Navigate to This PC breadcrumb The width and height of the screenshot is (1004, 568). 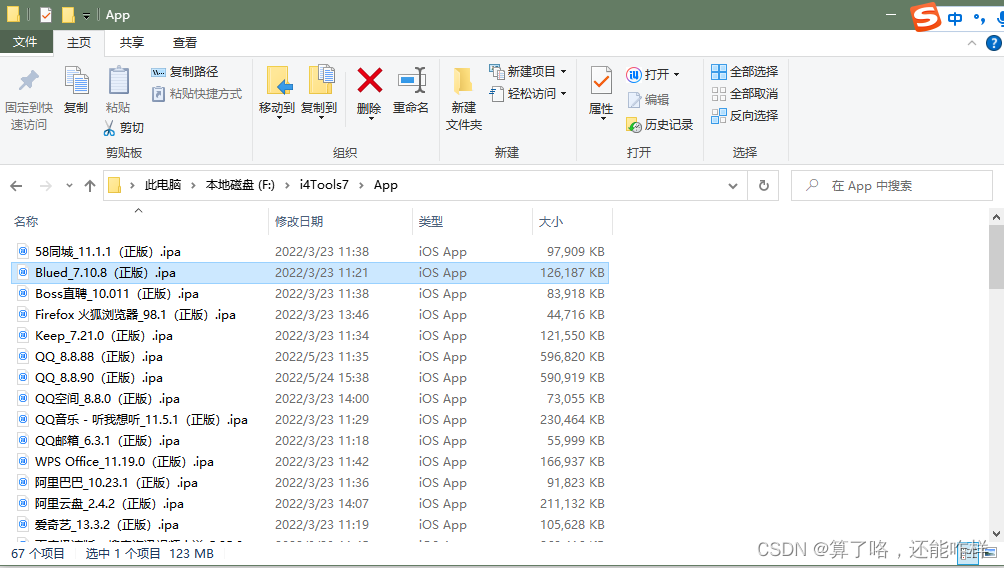coord(163,185)
